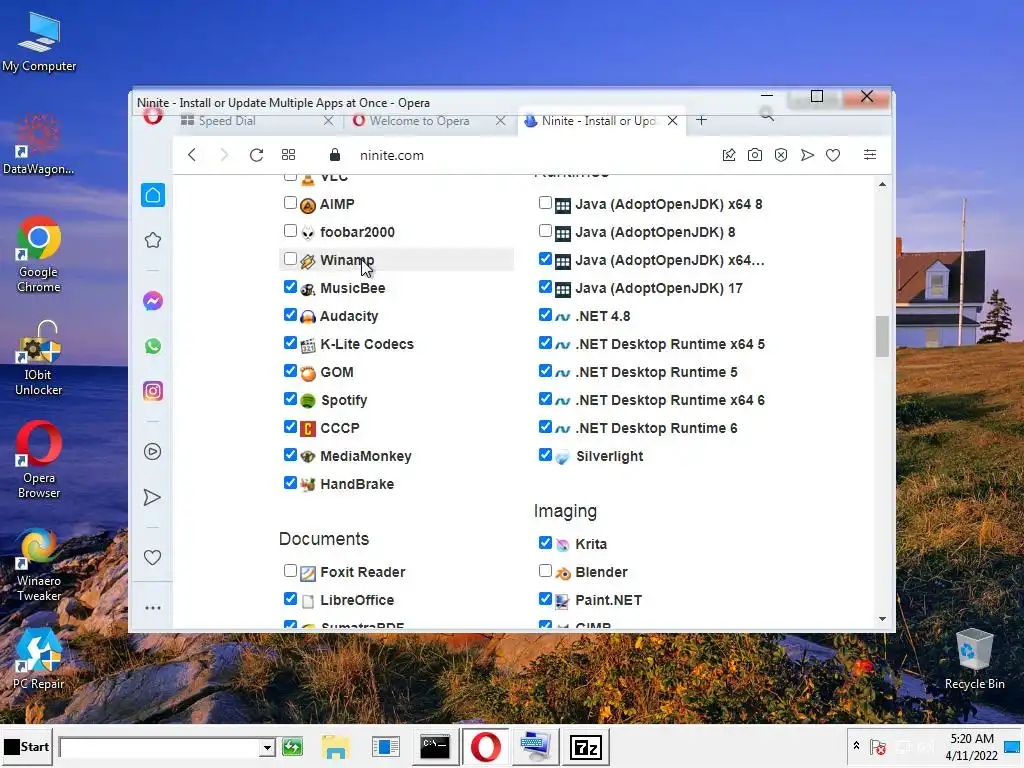Image resolution: width=1024 pixels, height=768 pixels.
Task: Uncheck the Spotify checkbox
Action: pos(291,399)
